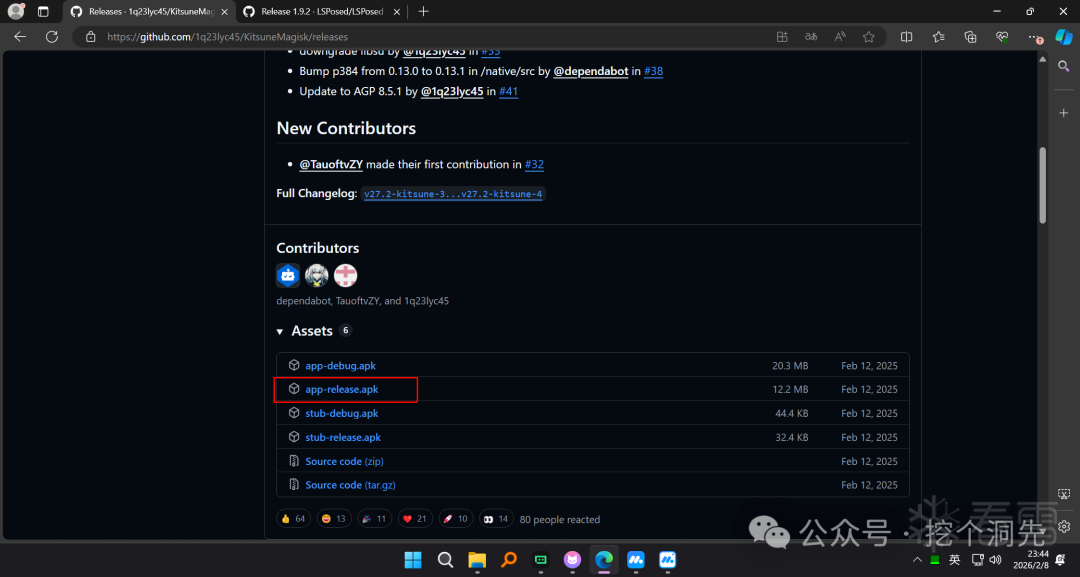View 1q23lyc45 contributor avatar
The height and width of the screenshot is (577, 1080).
click(346, 275)
